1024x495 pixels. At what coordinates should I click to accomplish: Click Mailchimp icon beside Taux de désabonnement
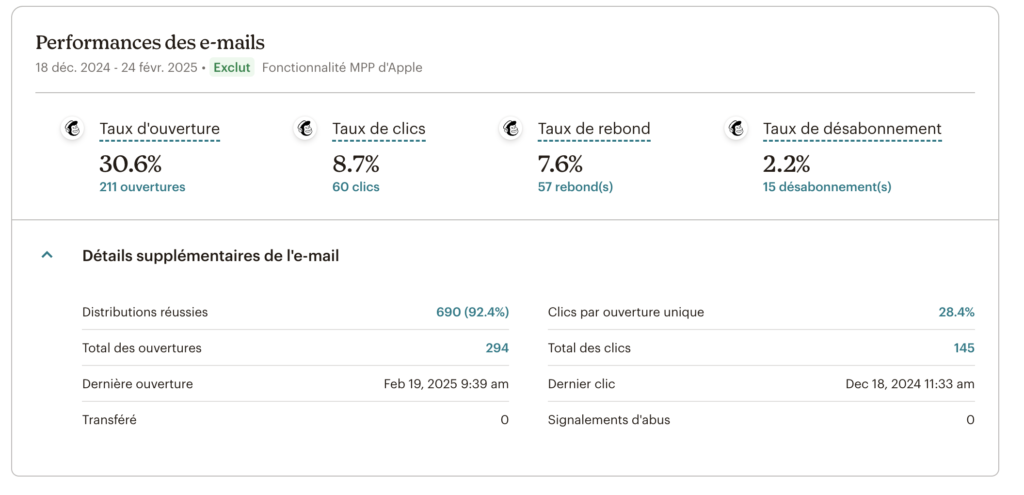736,129
